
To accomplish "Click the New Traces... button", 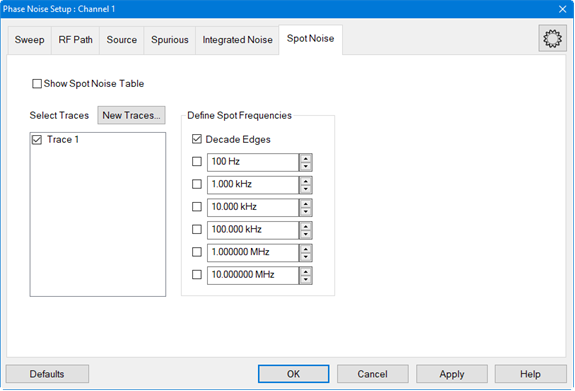I will [131, 115].
